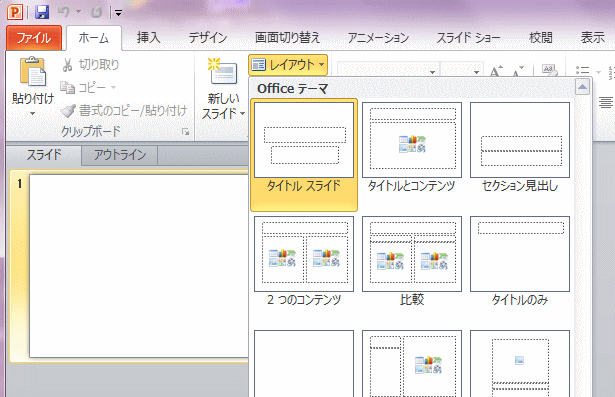Select slide 1 thumbnail

(138, 266)
